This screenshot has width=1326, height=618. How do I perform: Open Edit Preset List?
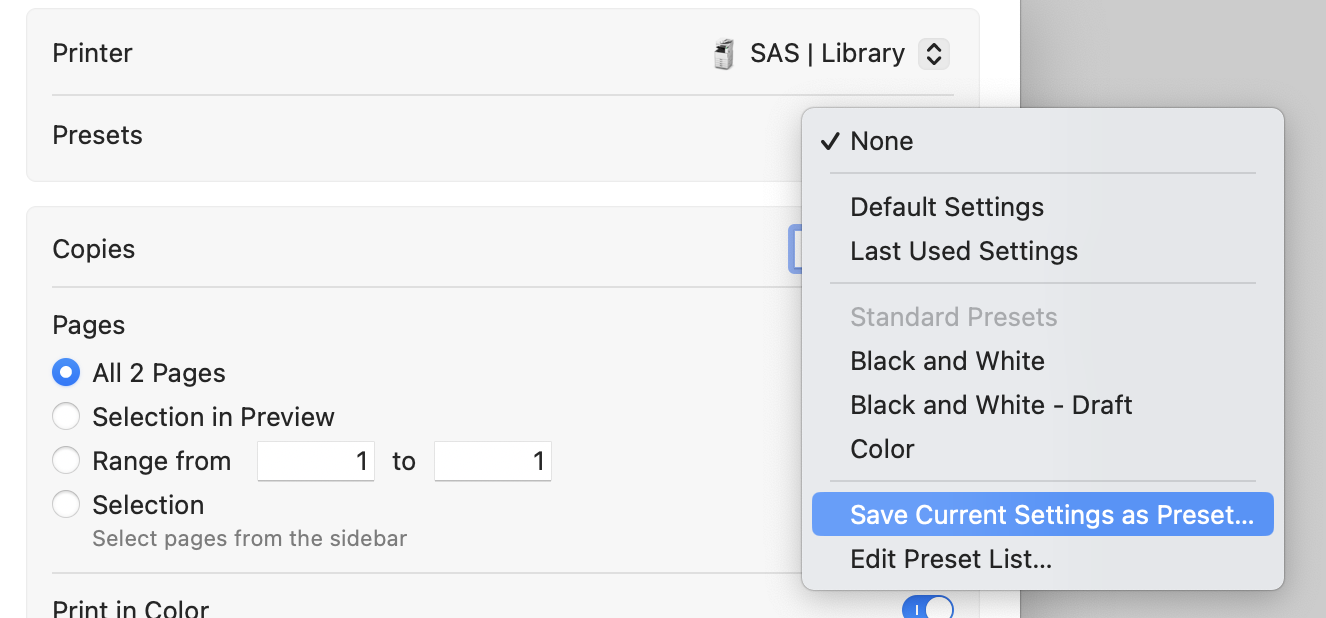950,559
